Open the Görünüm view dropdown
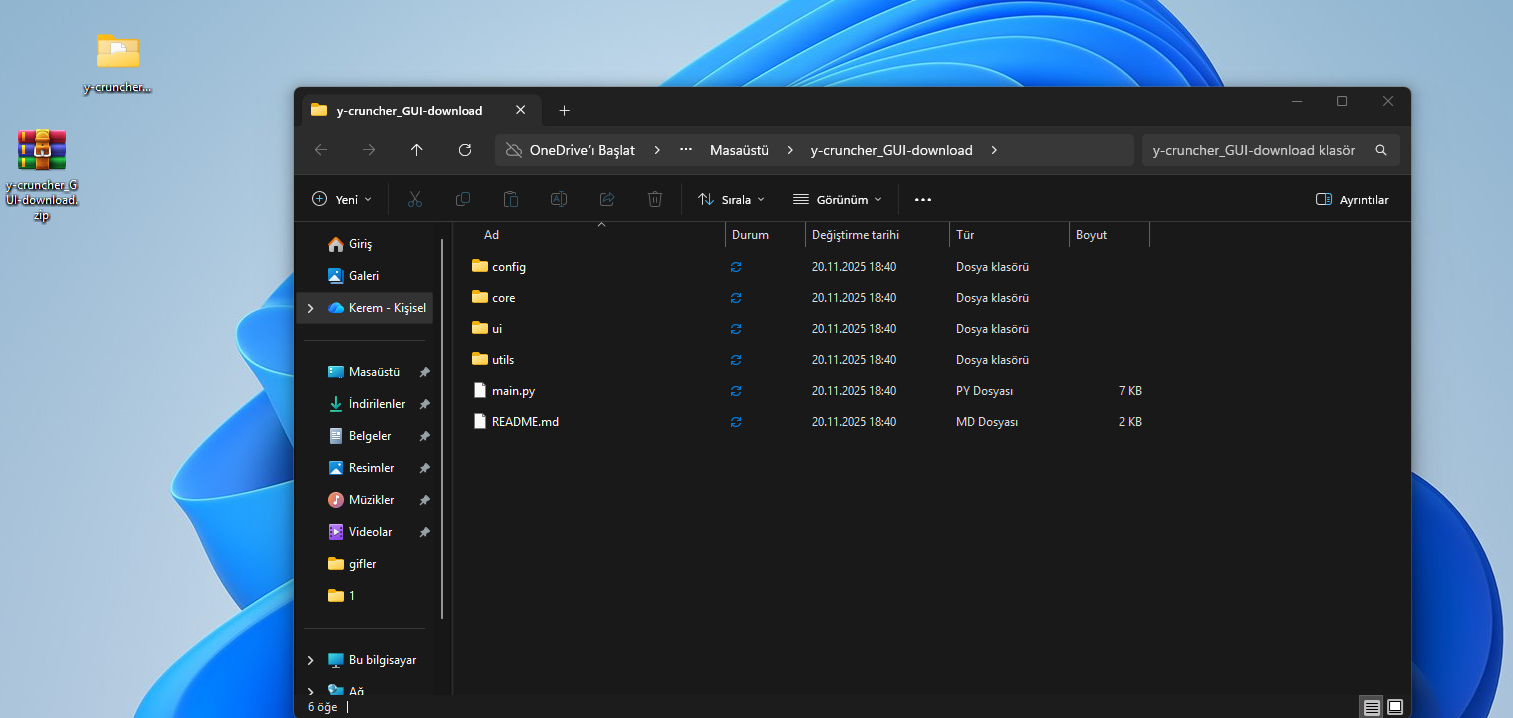Image resolution: width=1513 pixels, height=718 pixels. [x=837, y=200]
